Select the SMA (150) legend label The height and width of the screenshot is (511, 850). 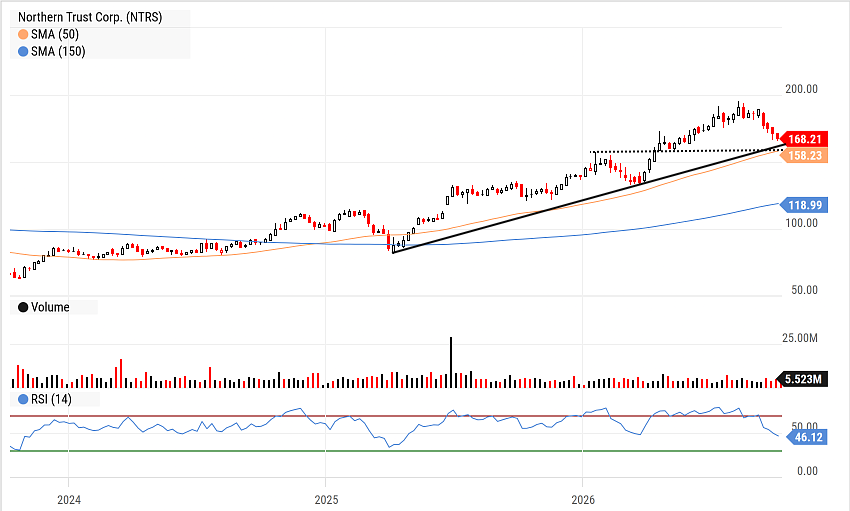pos(58,52)
